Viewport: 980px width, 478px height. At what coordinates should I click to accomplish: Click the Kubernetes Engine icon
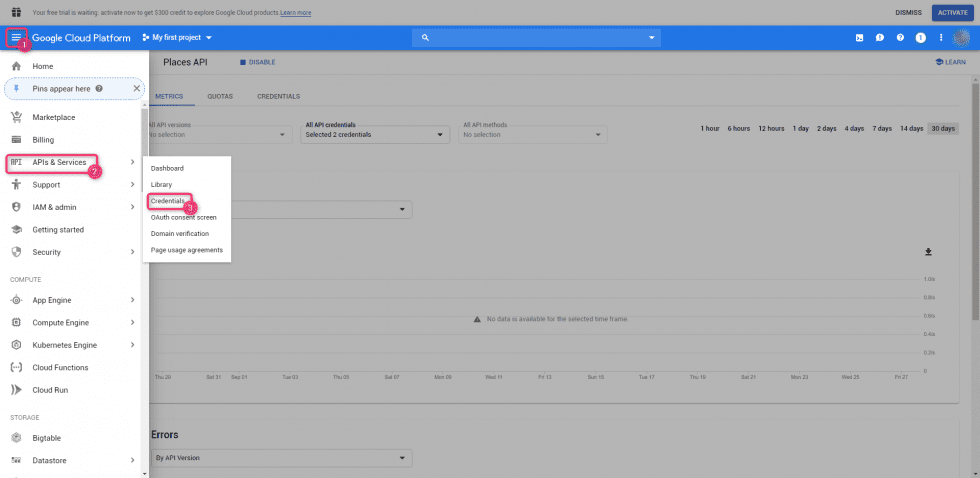(17, 346)
